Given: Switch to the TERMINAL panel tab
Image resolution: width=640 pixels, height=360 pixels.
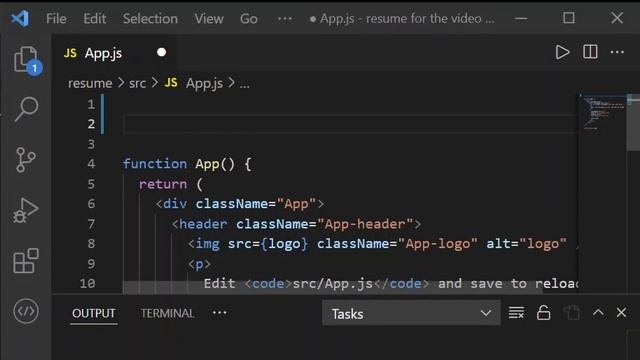Looking at the screenshot, I should click(167, 313).
